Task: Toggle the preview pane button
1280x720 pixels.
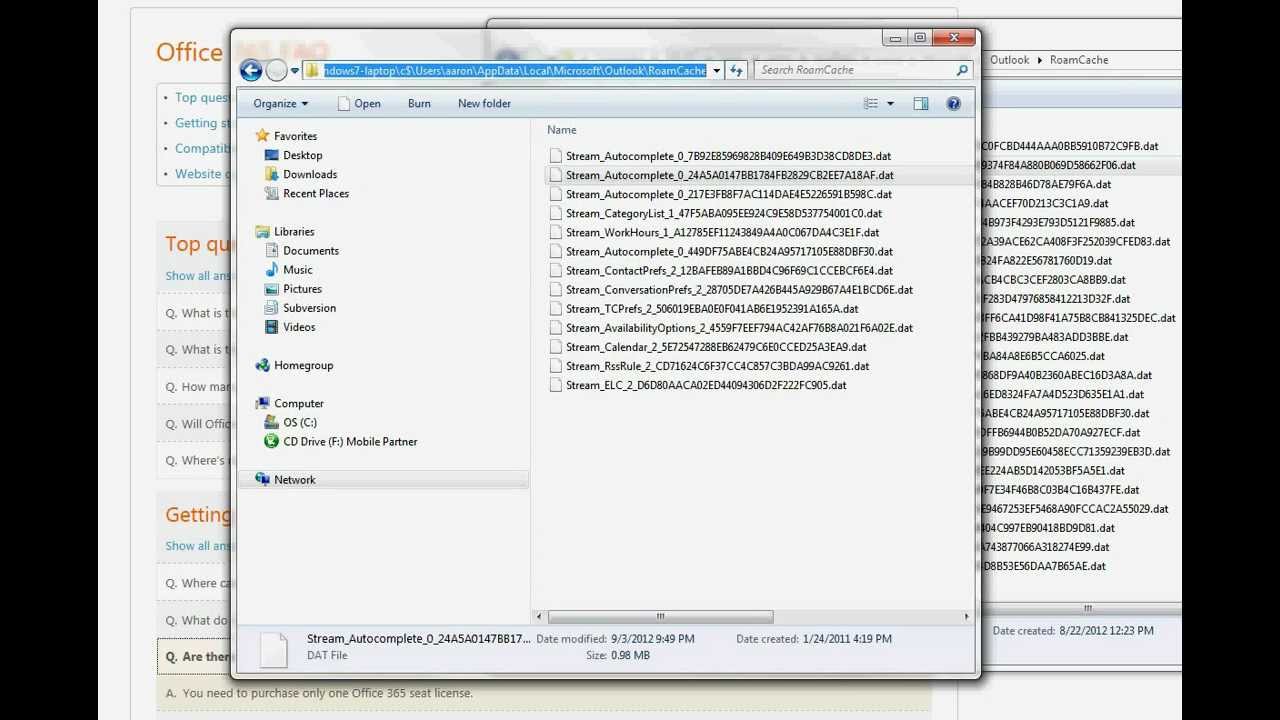Action: pos(921,103)
